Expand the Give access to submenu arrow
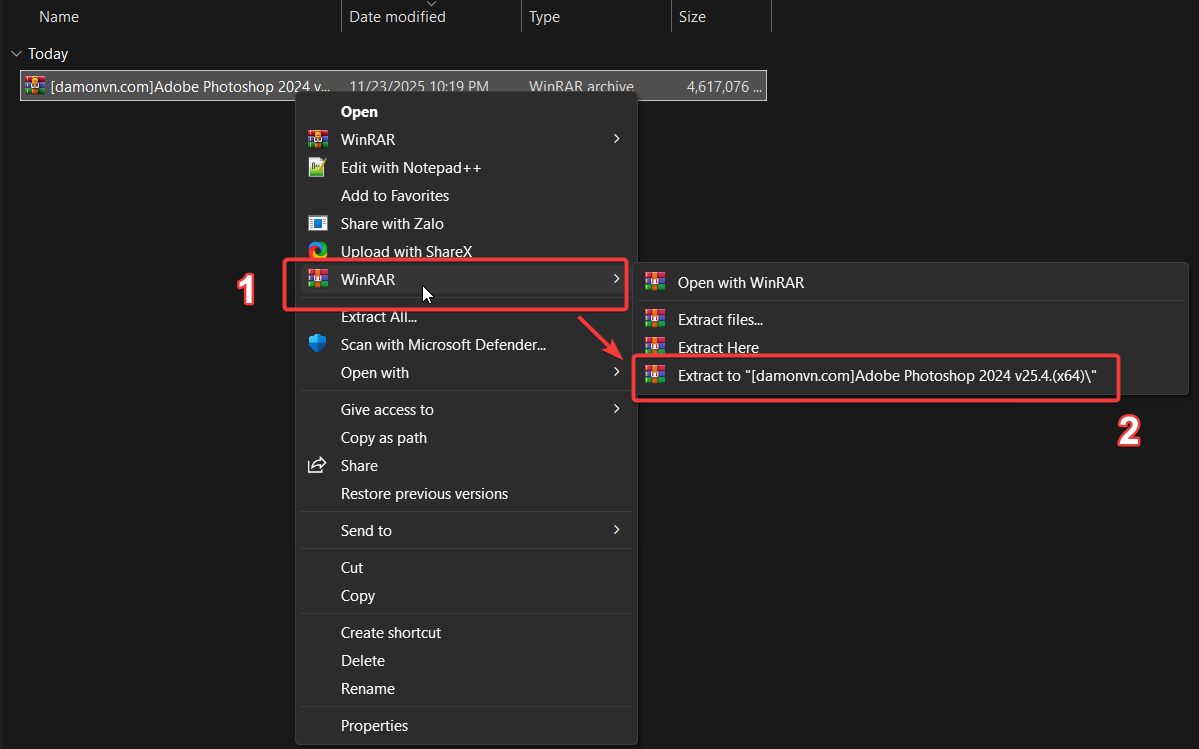The height and width of the screenshot is (749, 1199). pos(616,408)
